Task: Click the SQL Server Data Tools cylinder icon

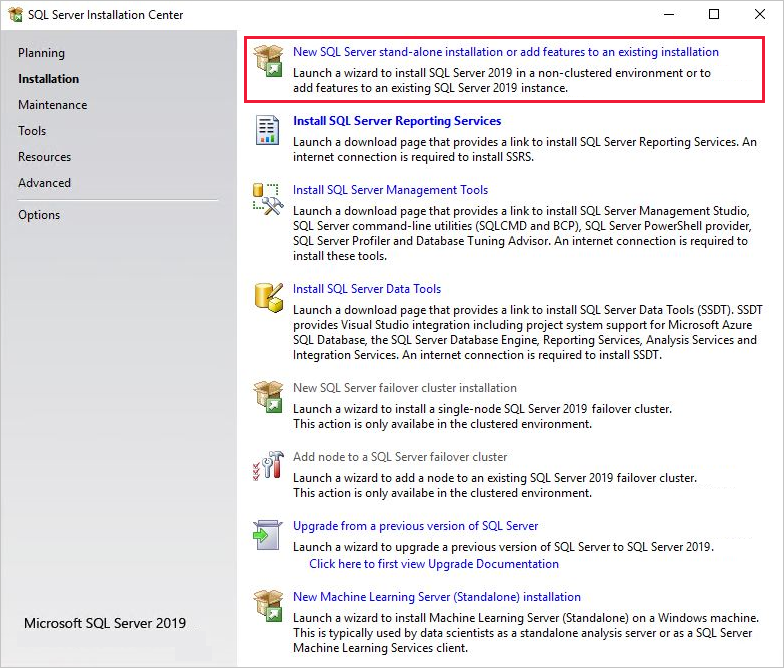Action: tap(268, 298)
